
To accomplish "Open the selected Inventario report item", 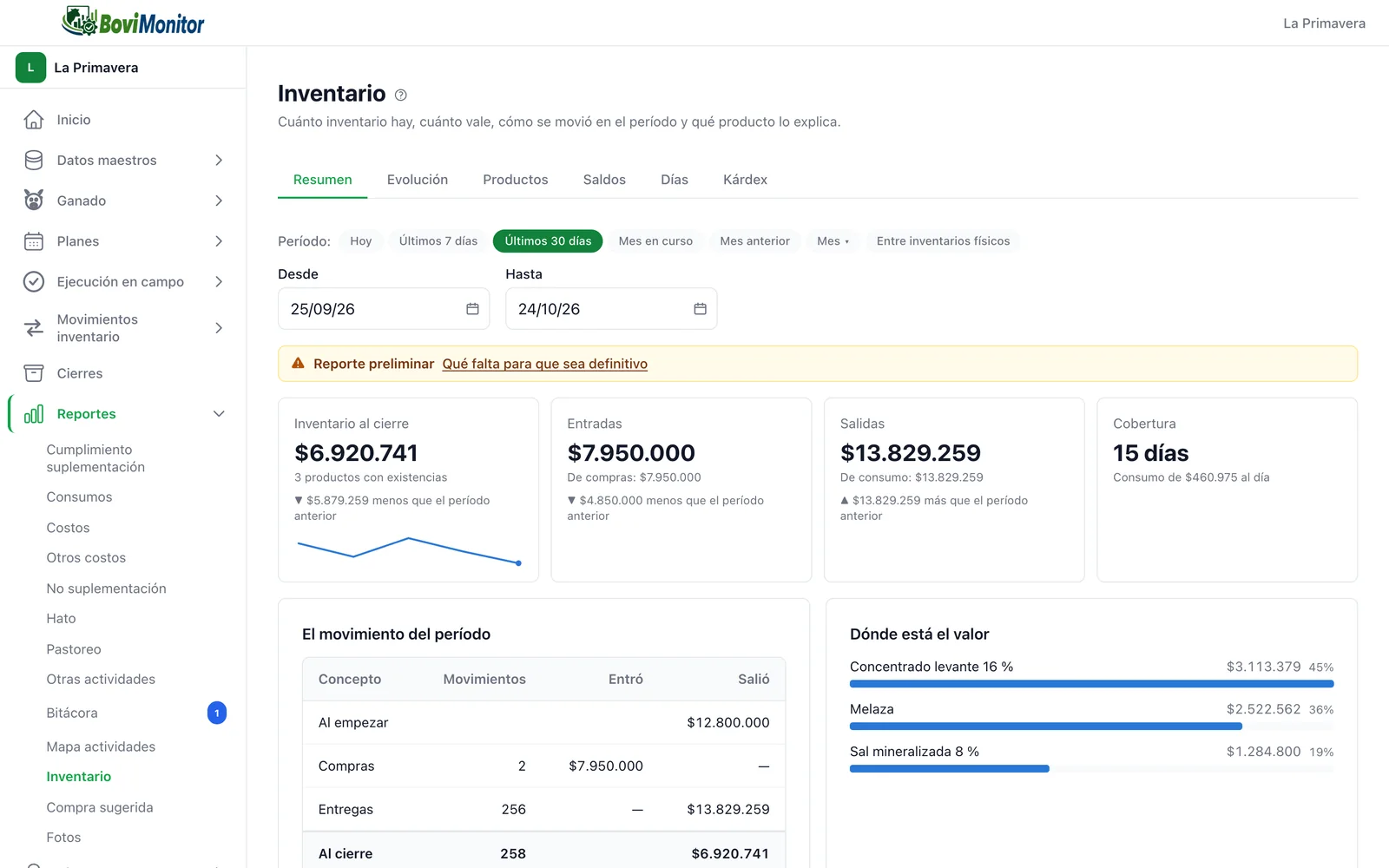I will click(79, 777).
